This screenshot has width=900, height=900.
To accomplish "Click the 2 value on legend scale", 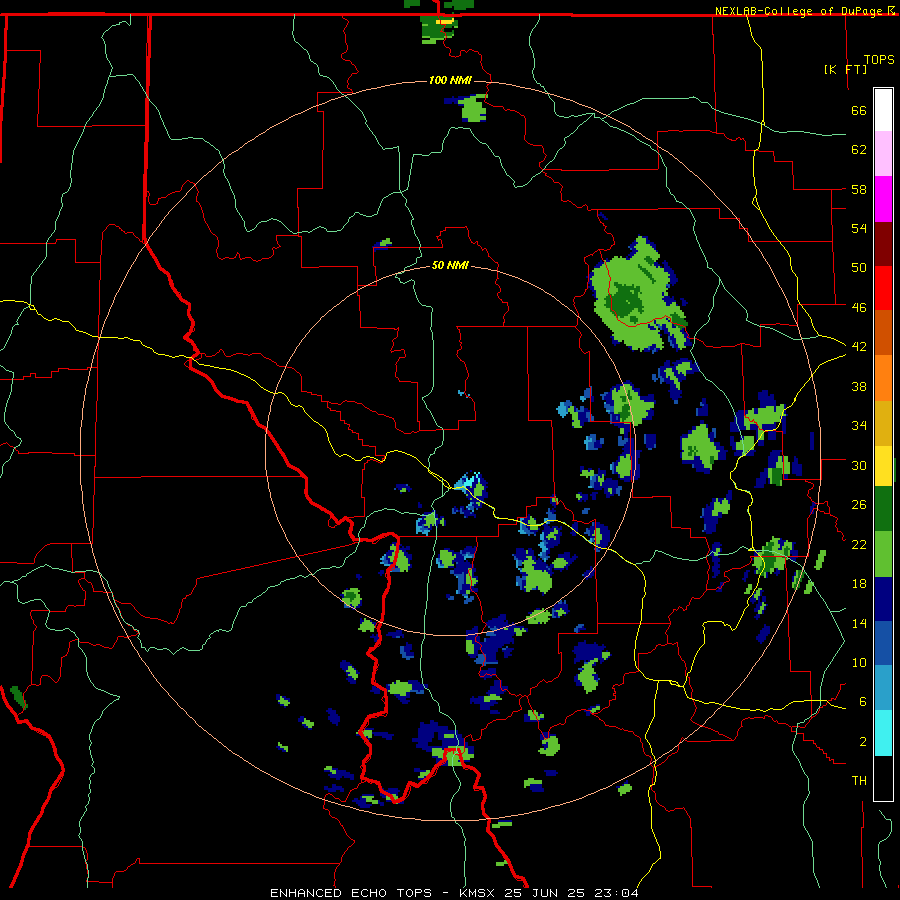I will click(x=862, y=742).
